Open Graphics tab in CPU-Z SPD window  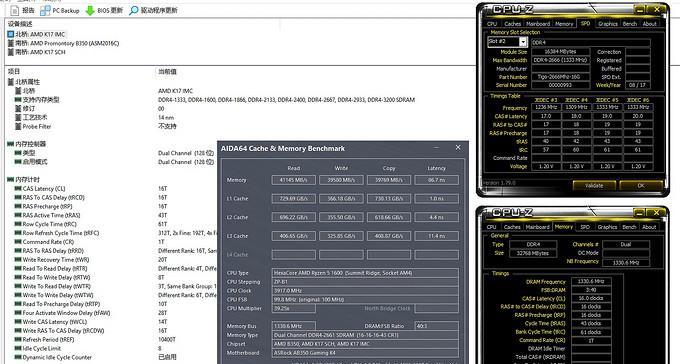coord(608,24)
